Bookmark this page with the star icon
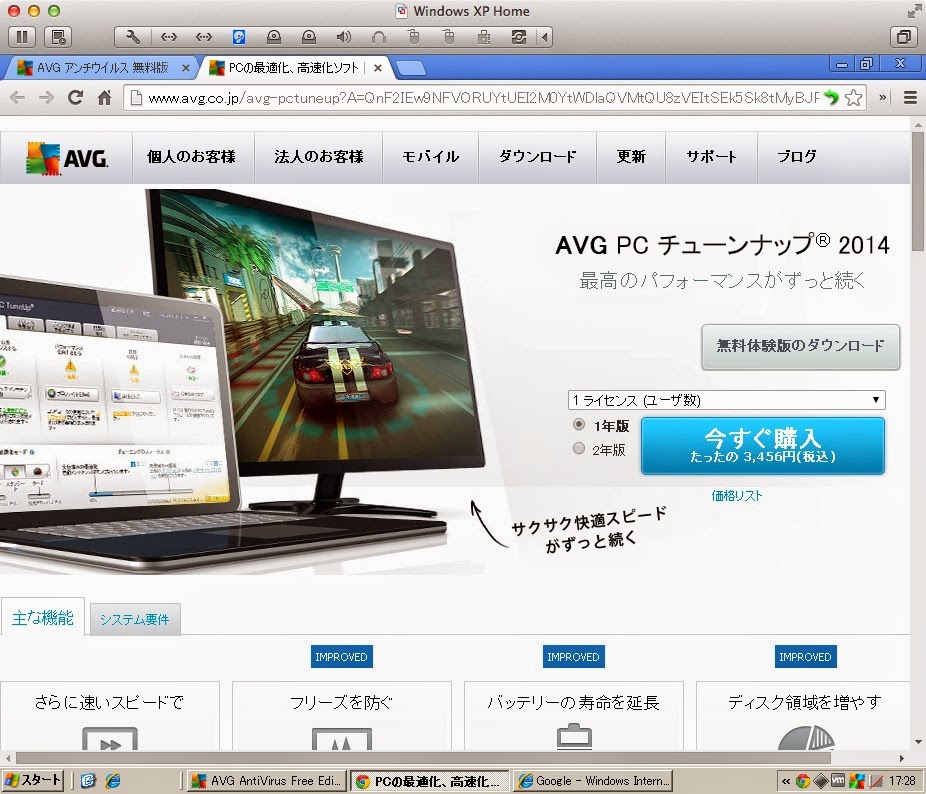The image size is (926, 794). [x=853, y=97]
